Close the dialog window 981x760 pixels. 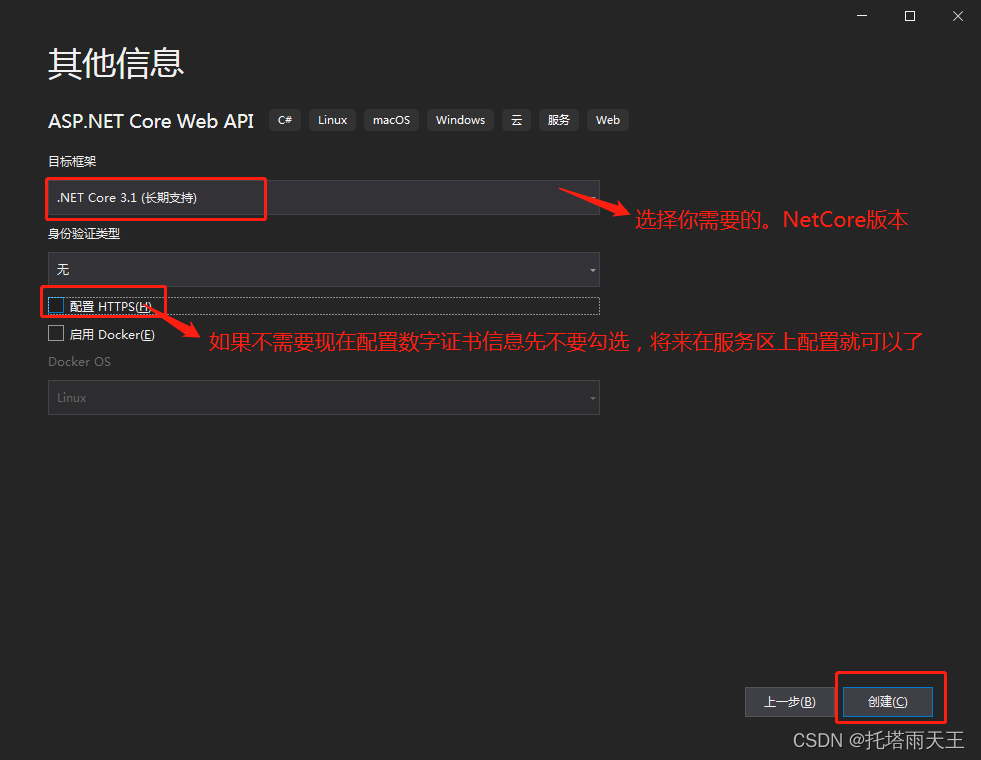tap(958, 16)
